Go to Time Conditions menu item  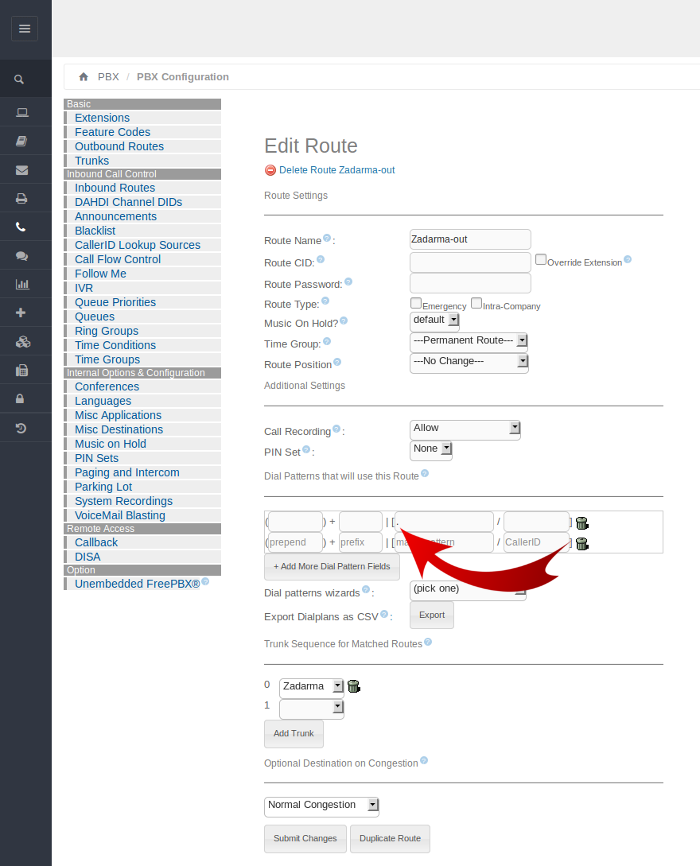[115, 345]
